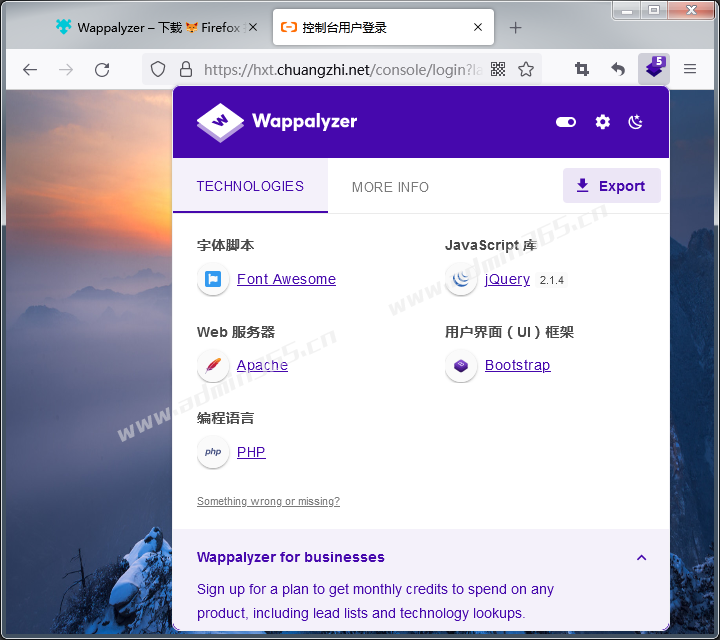Viewport: 720px width, 640px height.
Task: Click the Bootstrap logo icon
Action: coord(461,365)
